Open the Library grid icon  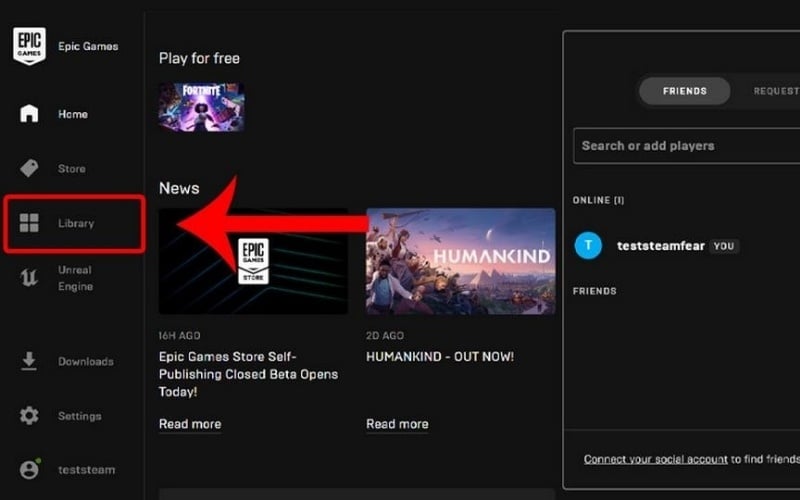pos(29,223)
